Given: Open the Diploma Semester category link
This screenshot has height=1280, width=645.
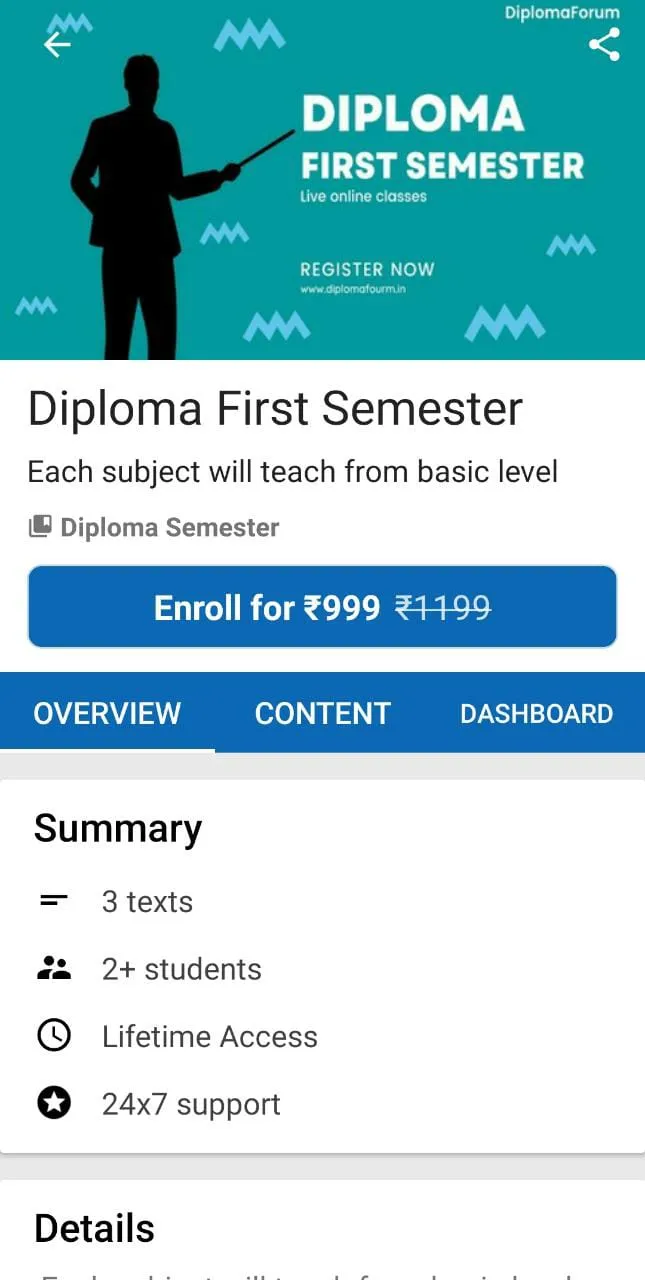Looking at the screenshot, I should (170, 527).
